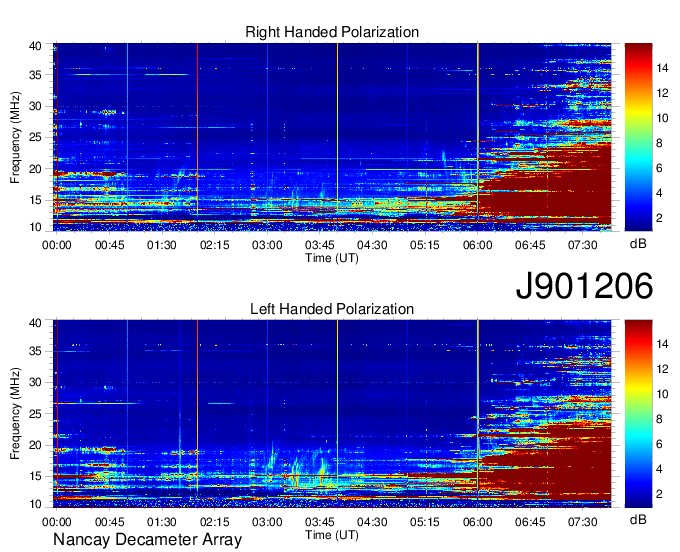Click the 'dB' label of the Left Handed colorbar
Screen dimensions: 680x552
638,519
